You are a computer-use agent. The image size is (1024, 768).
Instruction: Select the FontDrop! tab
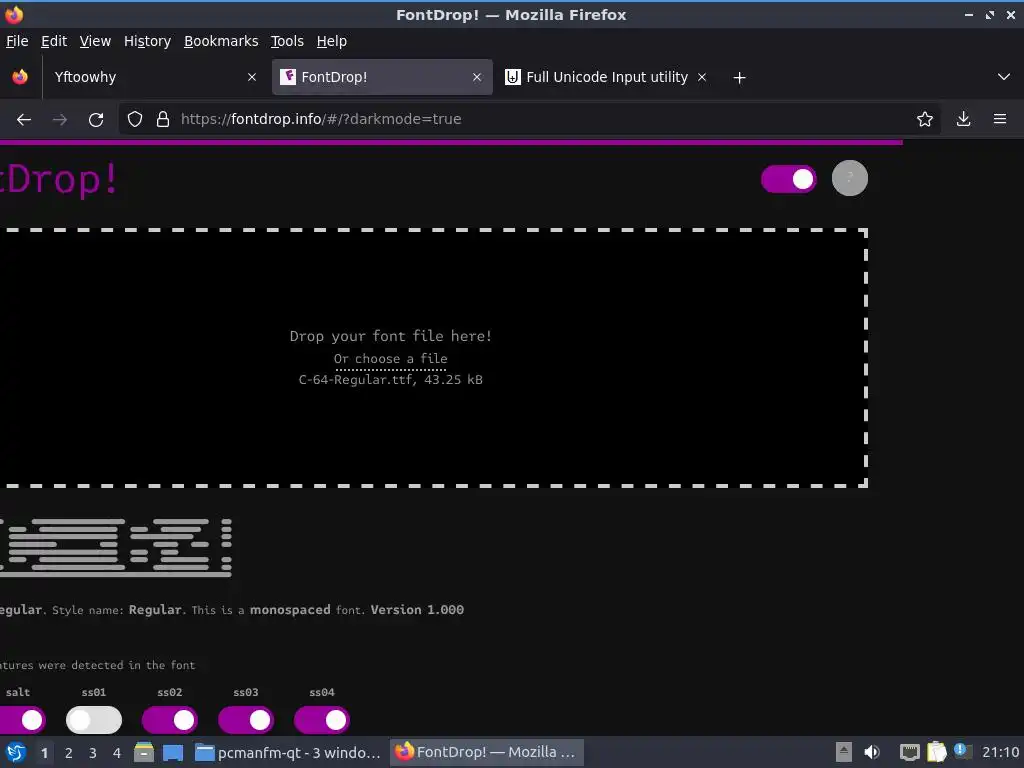coord(382,77)
